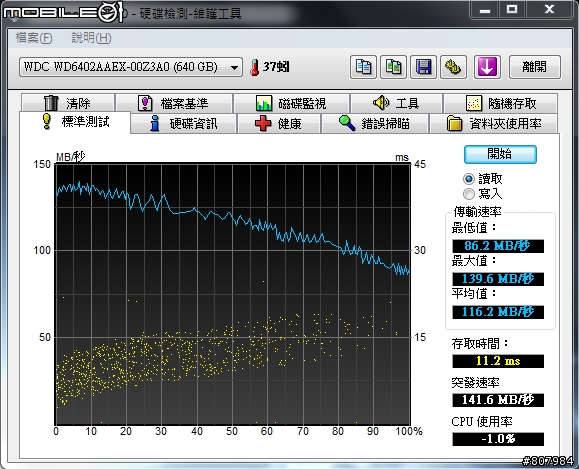
Task: Minimize the window
Action: (484, 9)
